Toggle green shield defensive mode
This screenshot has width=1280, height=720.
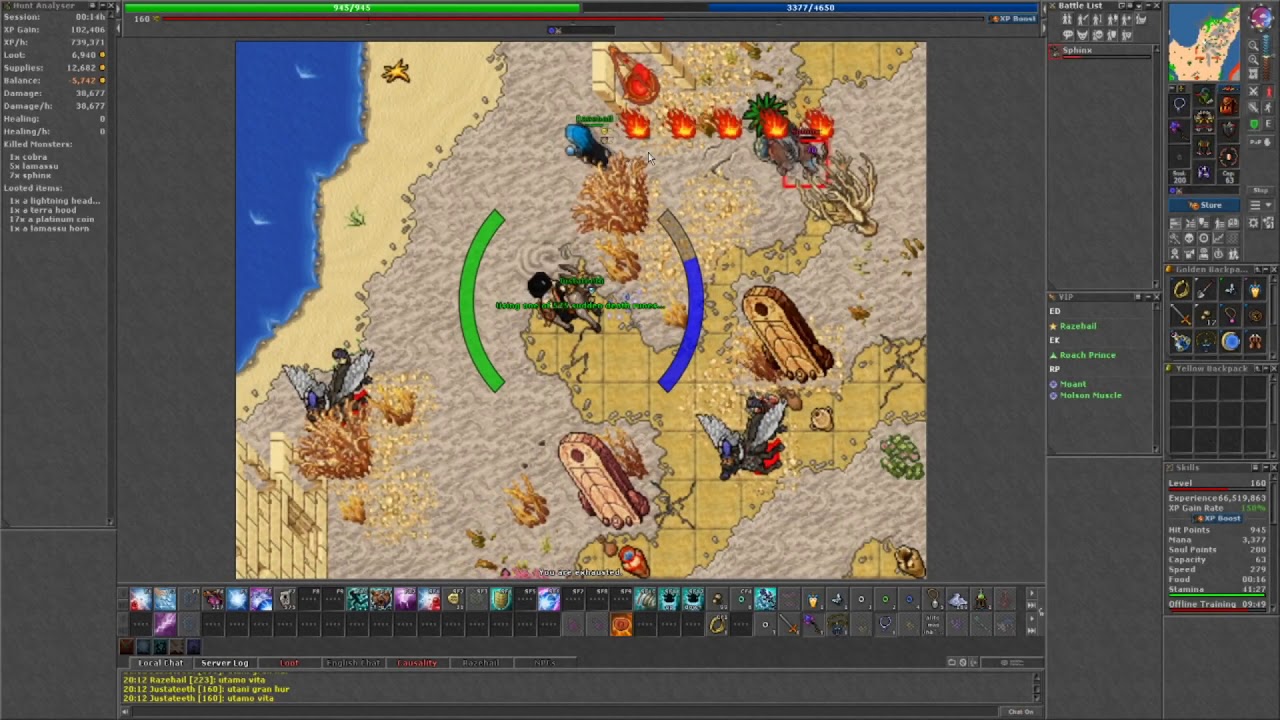(1254, 124)
